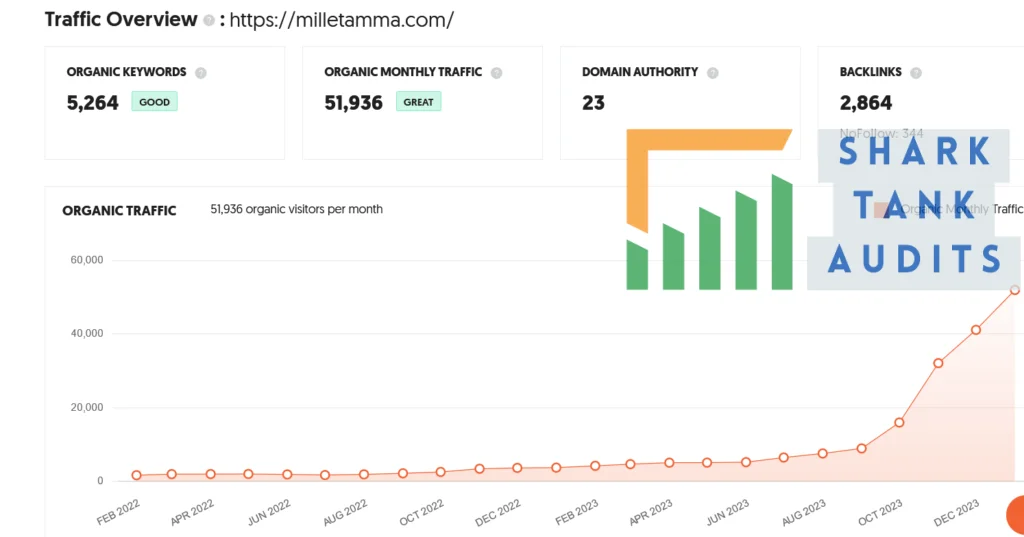The height and width of the screenshot is (537, 1024).
Task: Select the Traffic Overview heading
Action: coord(121,20)
